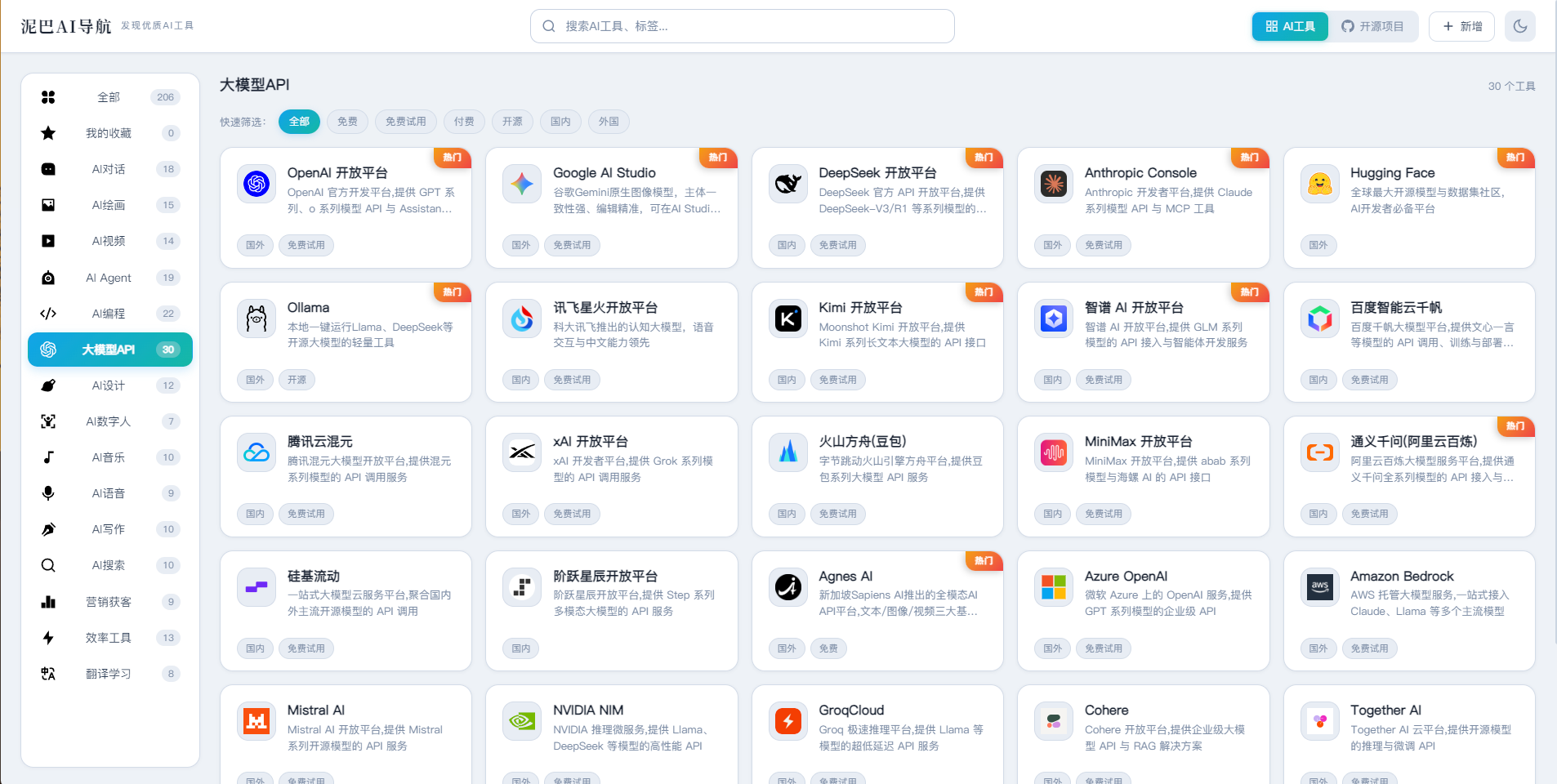Screen dimensions: 1557x784
Task: Click the Agnes AI logo icon
Action: point(788,587)
